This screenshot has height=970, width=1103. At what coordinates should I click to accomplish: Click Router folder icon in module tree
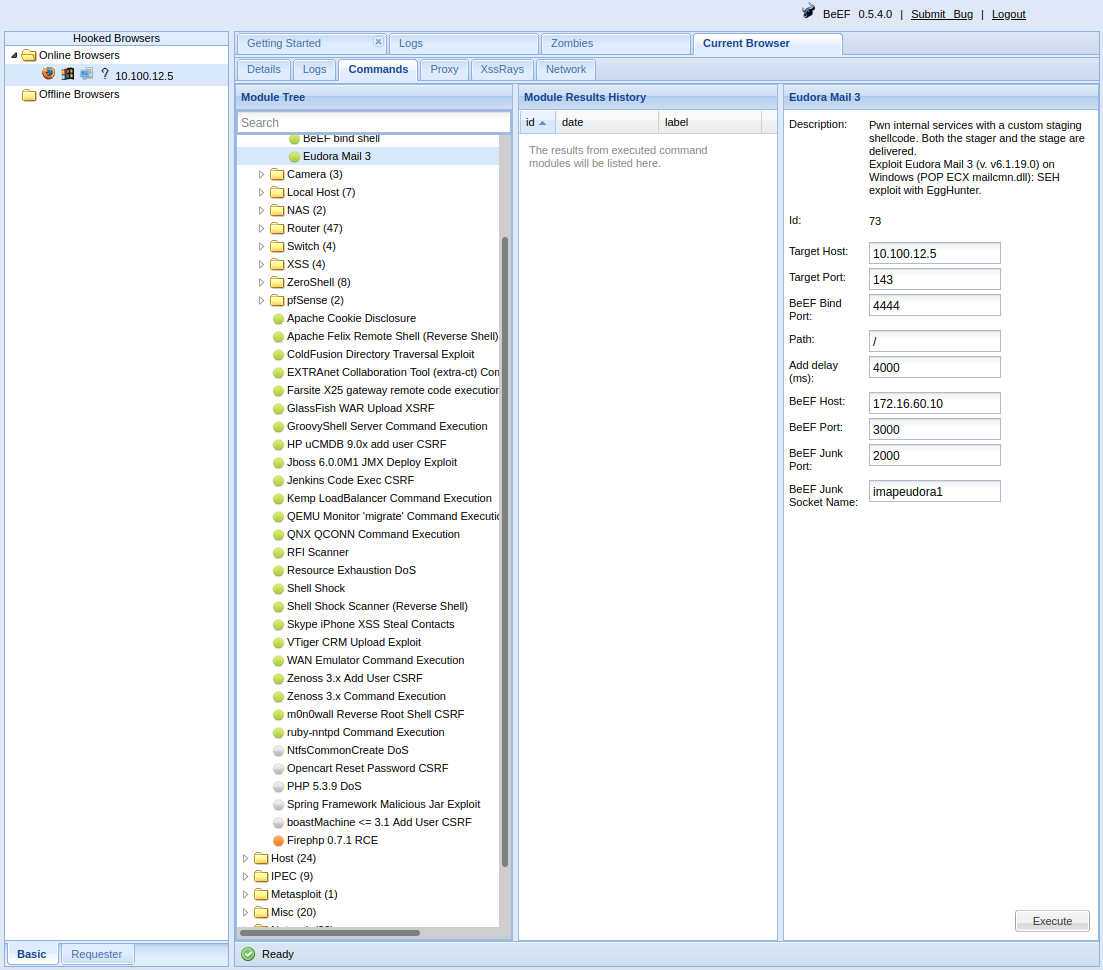[277, 229]
